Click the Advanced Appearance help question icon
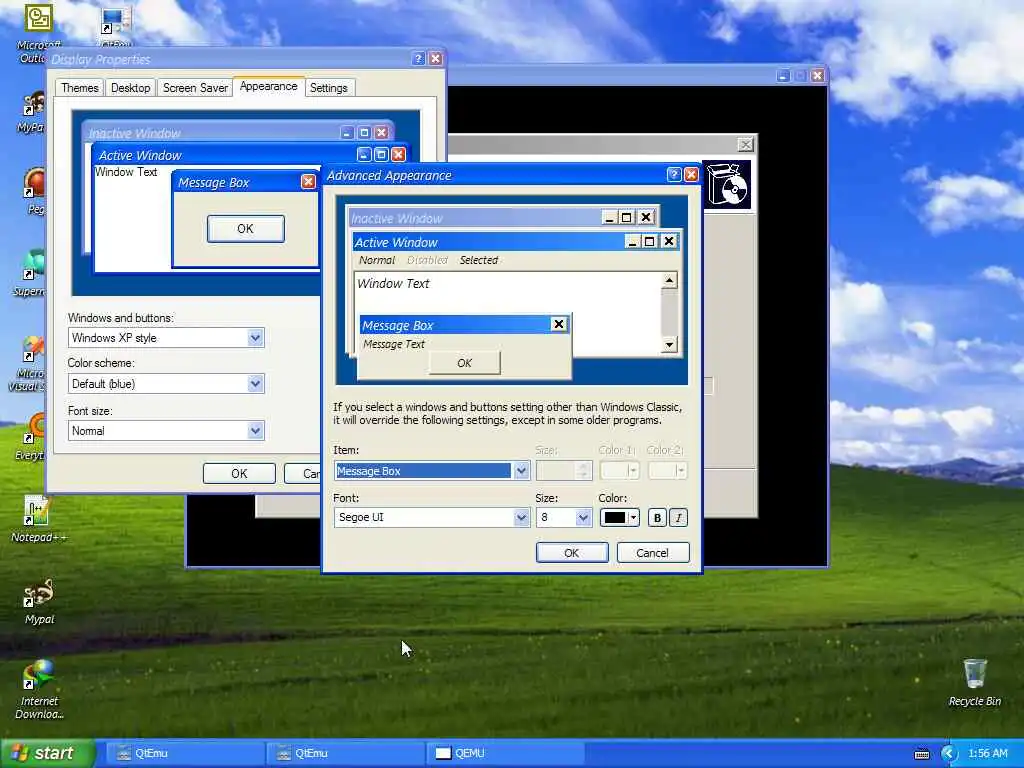 pyautogui.click(x=674, y=174)
